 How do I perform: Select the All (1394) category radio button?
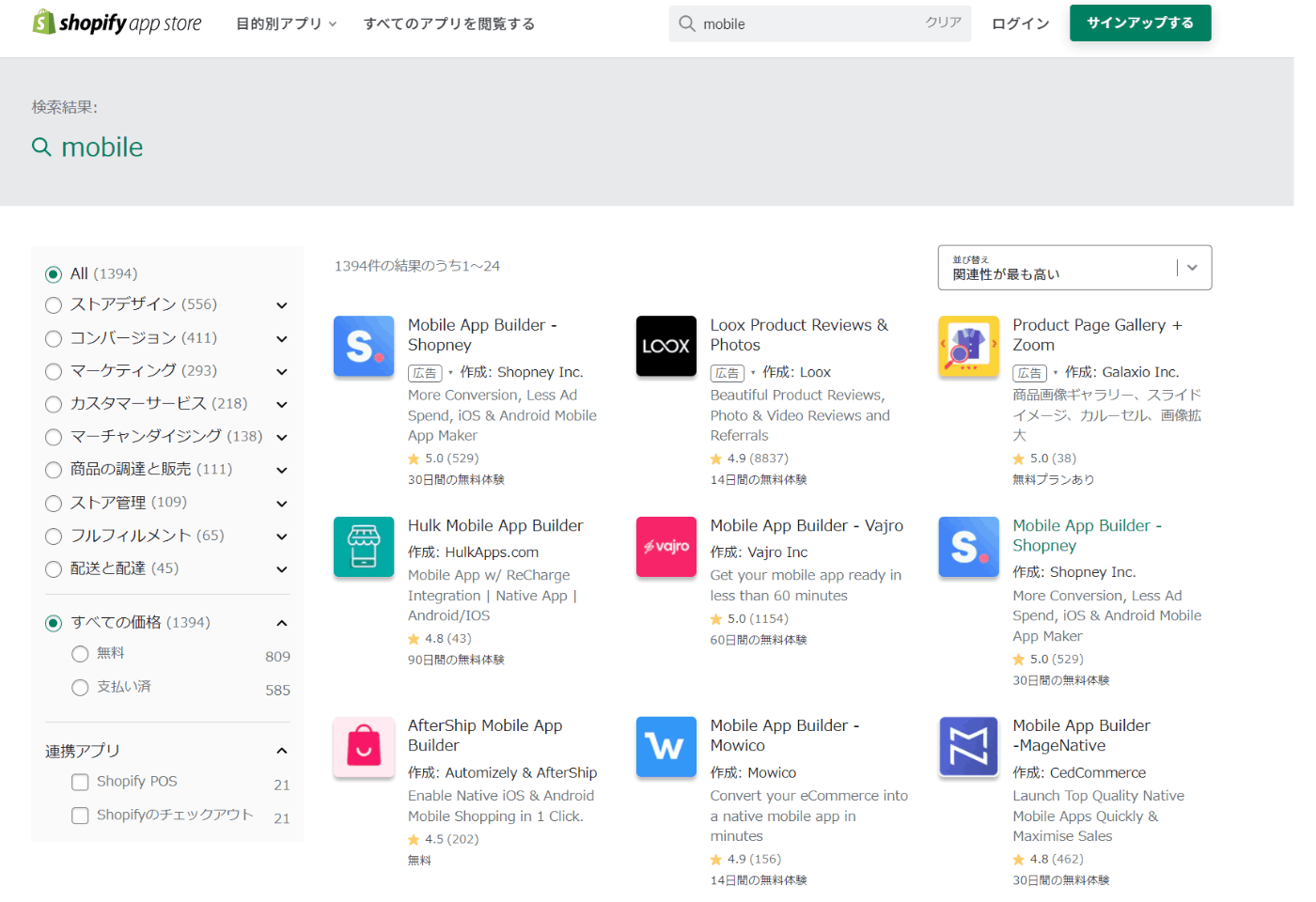pos(54,274)
